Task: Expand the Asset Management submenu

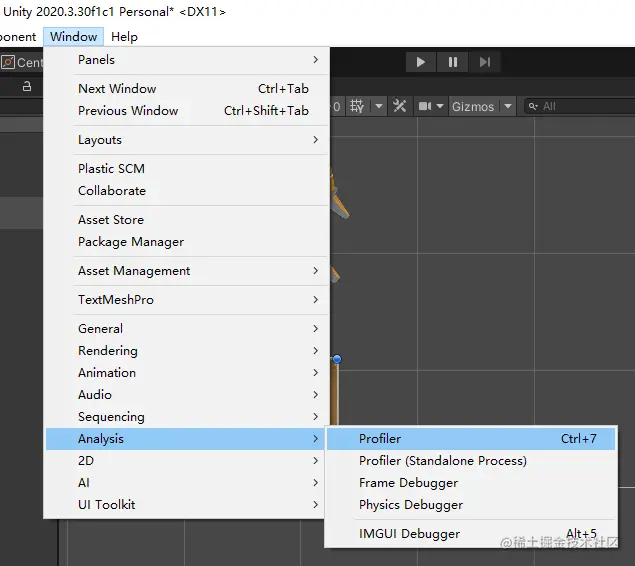Action: click(186, 270)
